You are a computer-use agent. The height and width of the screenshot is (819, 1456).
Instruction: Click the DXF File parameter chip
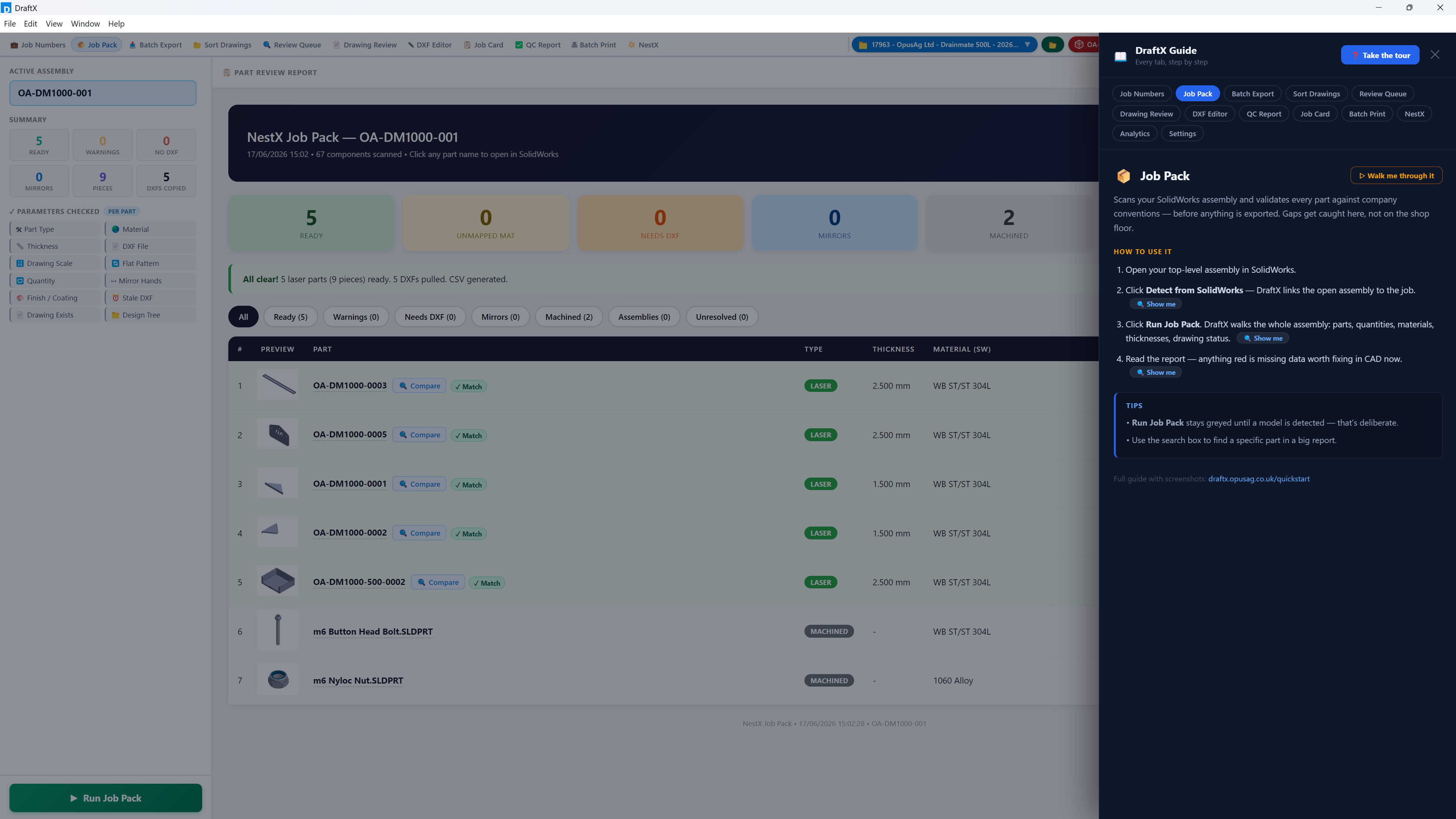(151, 247)
